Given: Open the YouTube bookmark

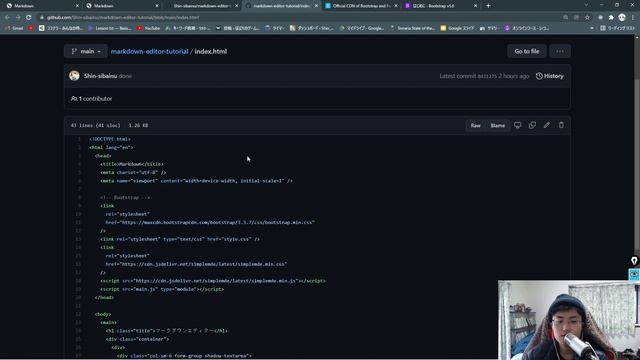Looking at the screenshot, I should click(x=149, y=28).
